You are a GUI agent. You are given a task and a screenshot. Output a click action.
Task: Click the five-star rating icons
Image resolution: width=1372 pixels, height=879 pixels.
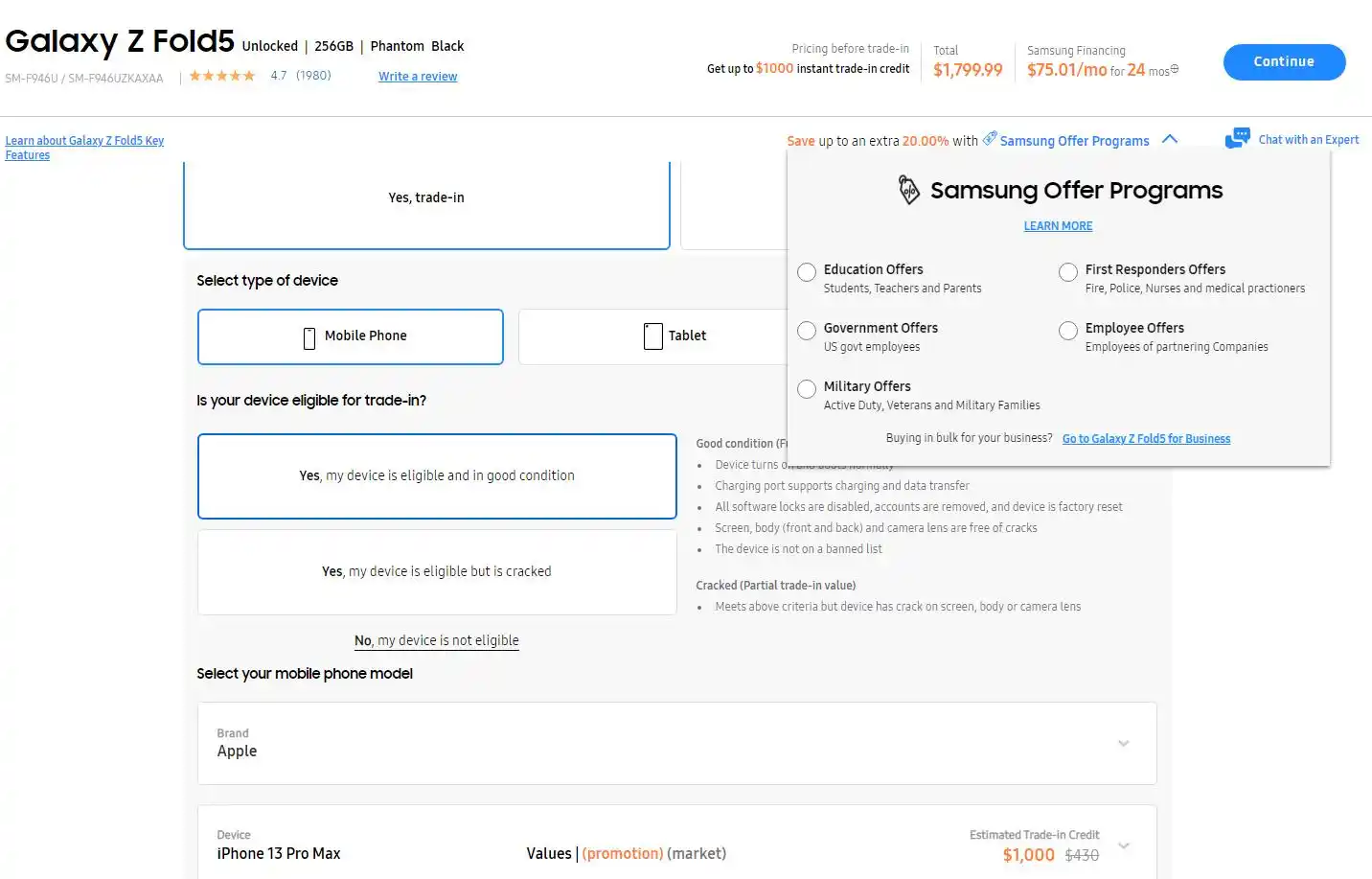(x=222, y=76)
